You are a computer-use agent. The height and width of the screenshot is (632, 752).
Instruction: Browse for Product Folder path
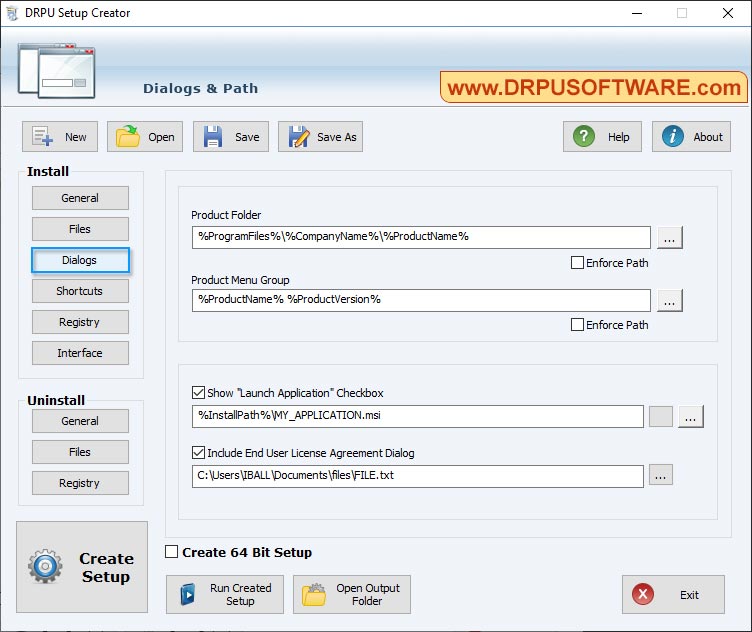pyautogui.click(x=670, y=237)
